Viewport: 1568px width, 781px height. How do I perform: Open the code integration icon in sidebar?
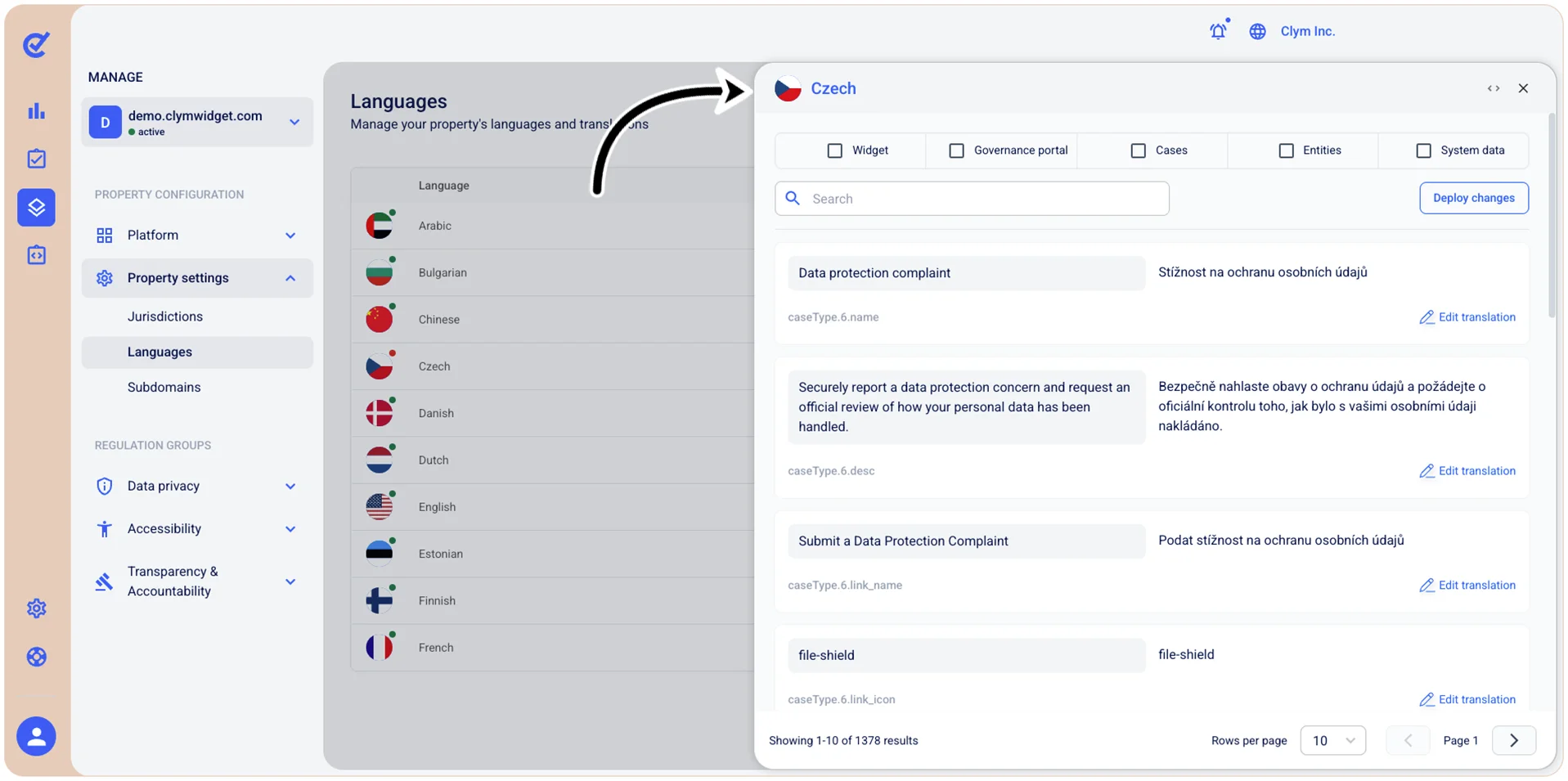[x=36, y=255]
